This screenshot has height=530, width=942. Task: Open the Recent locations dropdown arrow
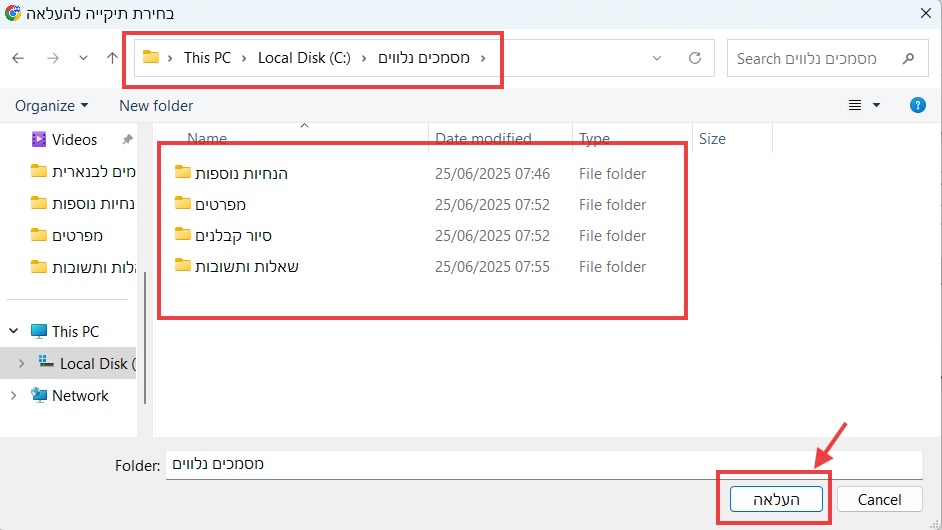(83, 58)
